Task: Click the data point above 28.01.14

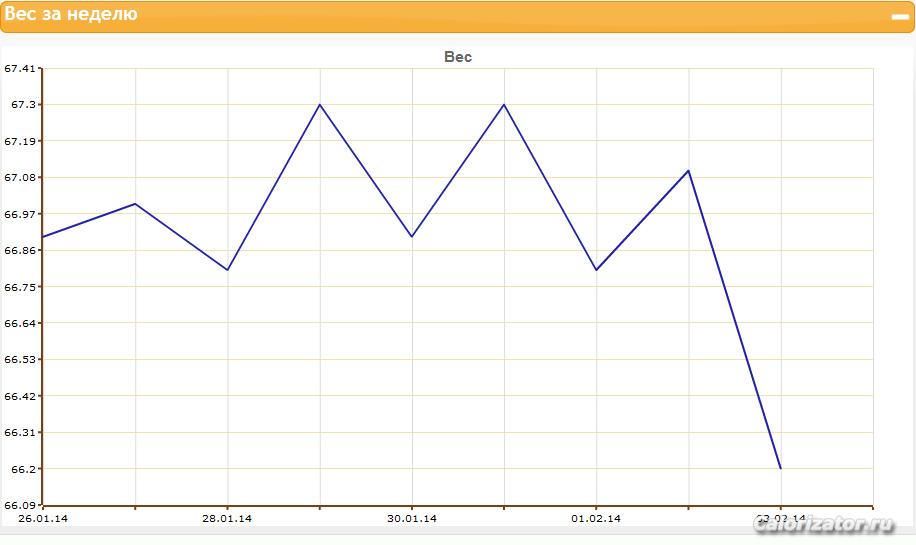Action: (x=227, y=270)
